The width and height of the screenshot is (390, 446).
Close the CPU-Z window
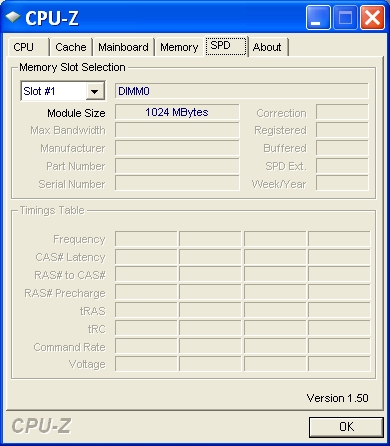[372, 17]
